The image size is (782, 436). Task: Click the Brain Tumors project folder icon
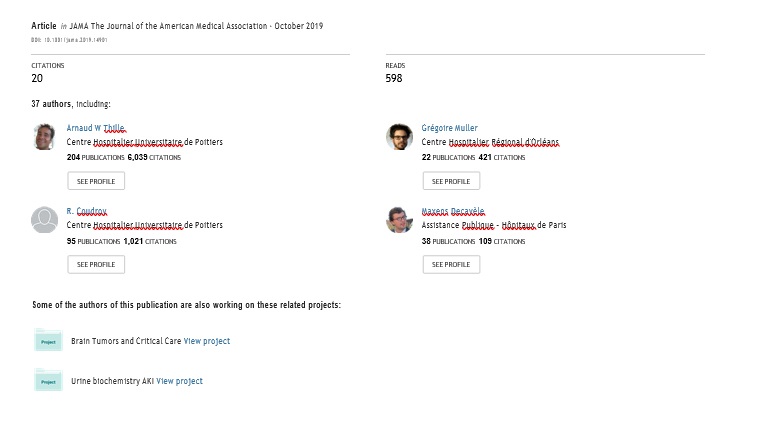click(x=48, y=340)
